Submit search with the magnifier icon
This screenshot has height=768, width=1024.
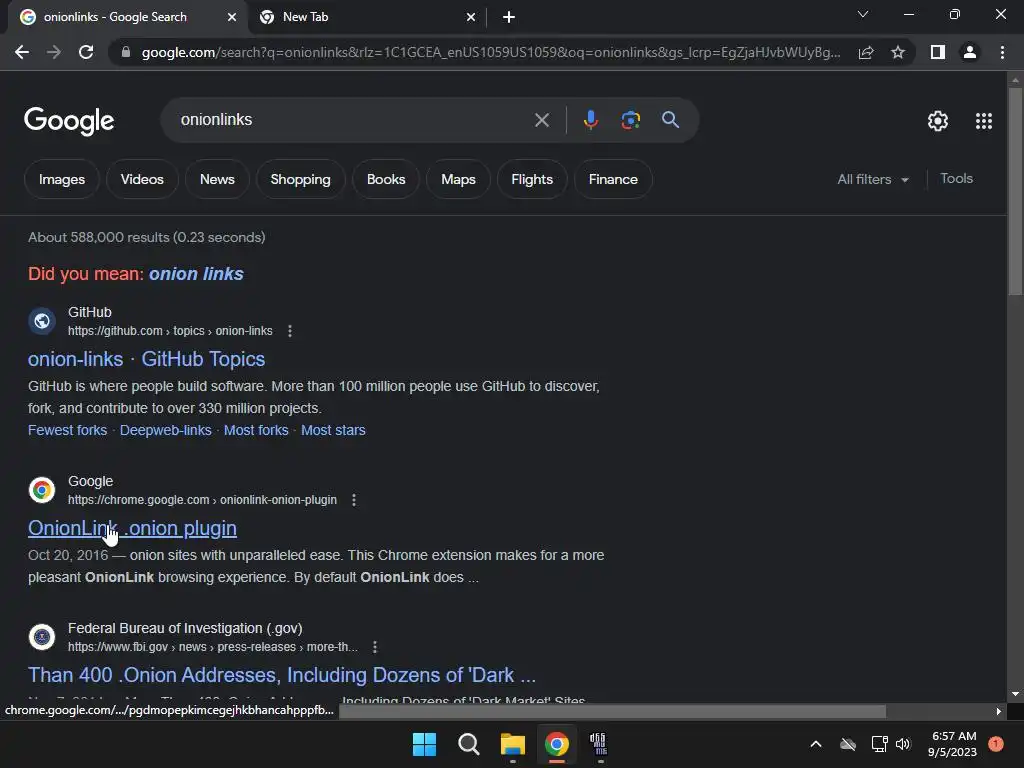click(x=670, y=120)
